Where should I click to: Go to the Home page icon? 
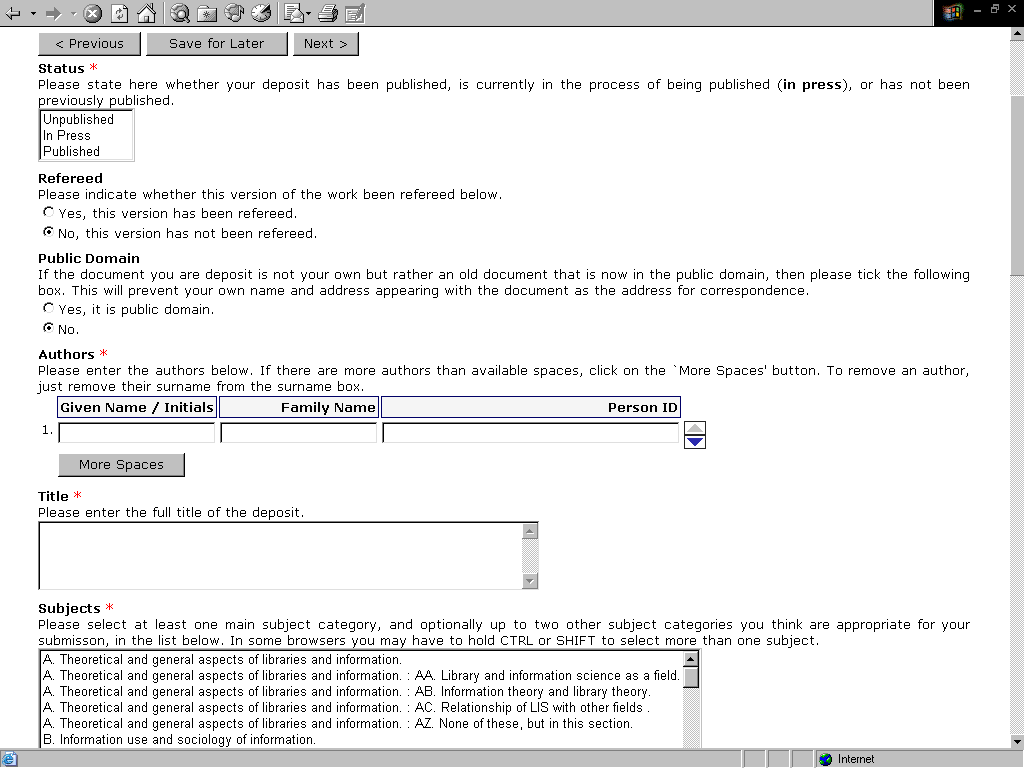click(x=146, y=13)
